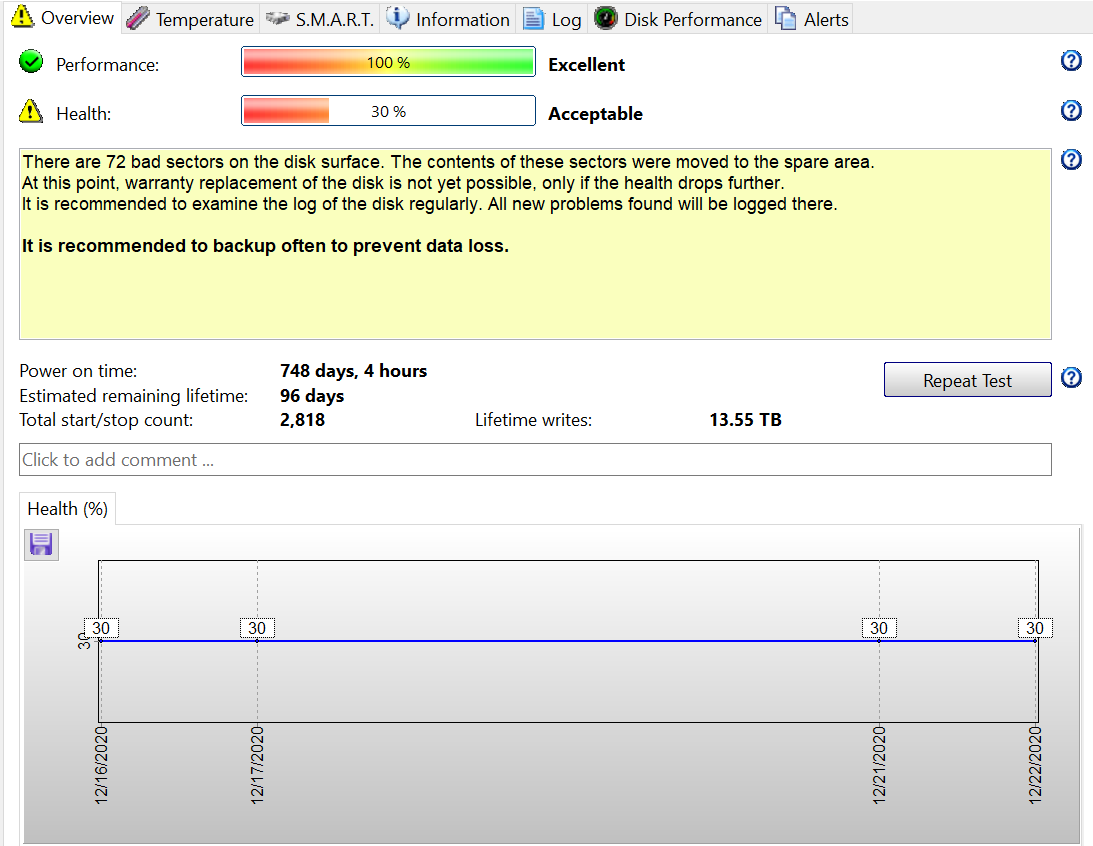Viewport: 1093px width, 846px height.
Task: Click the 2,818 start/stop count value
Action: [302, 420]
